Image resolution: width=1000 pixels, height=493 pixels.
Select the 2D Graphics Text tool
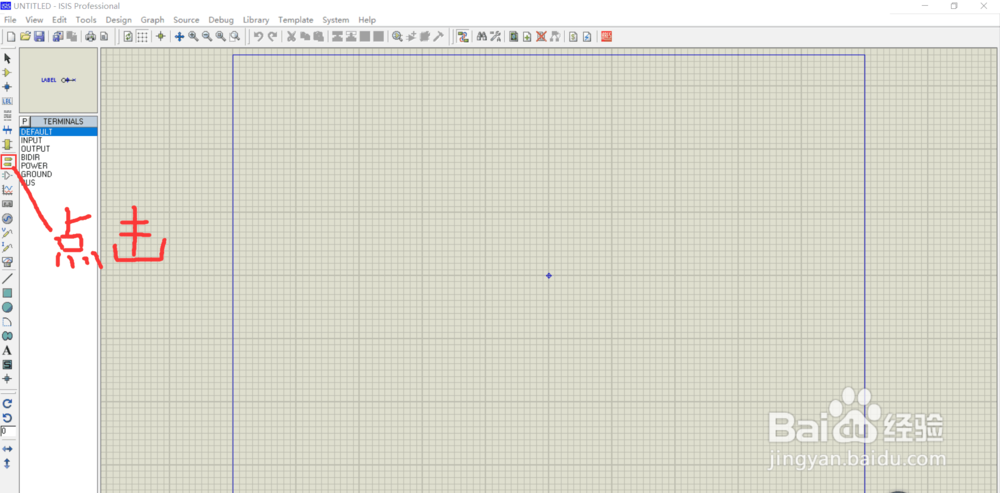click(8, 351)
